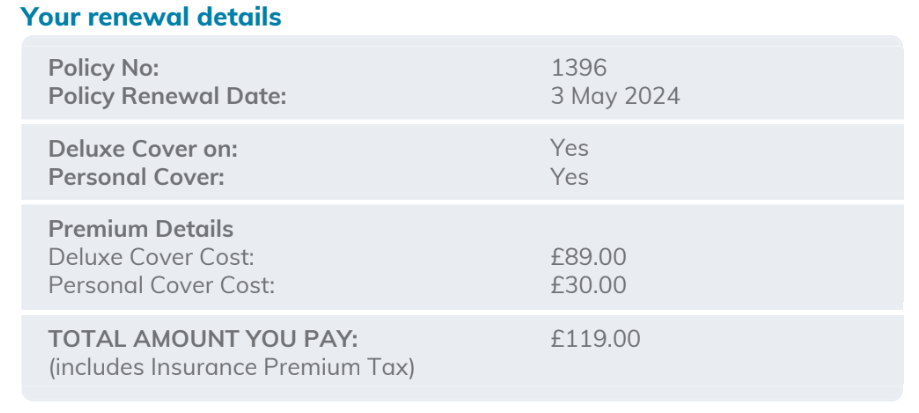The width and height of the screenshot is (919, 413).
Task: Select the 'Policy No:' label
Action: pos(104,68)
